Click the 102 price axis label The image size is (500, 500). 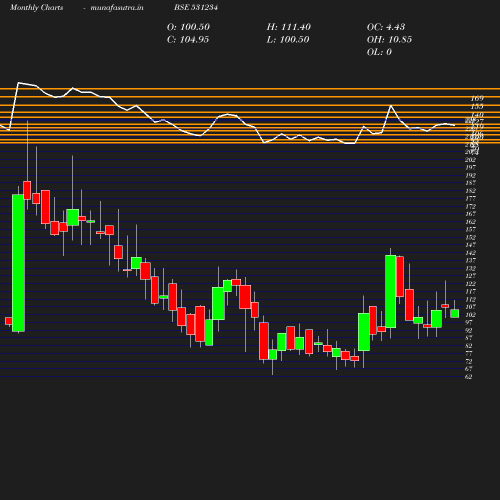[470, 315]
